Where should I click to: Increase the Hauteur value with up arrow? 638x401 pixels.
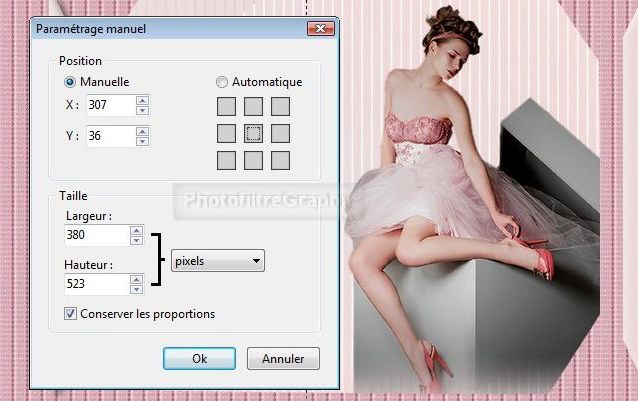click(x=137, y=279)
